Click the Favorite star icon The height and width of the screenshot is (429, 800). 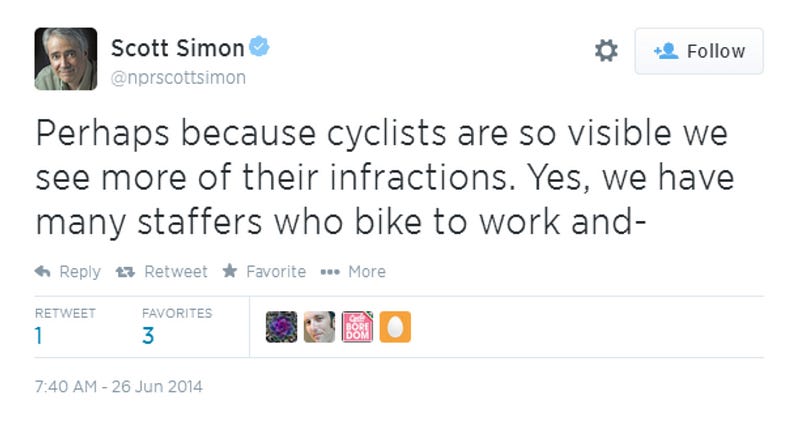point(230,270)
